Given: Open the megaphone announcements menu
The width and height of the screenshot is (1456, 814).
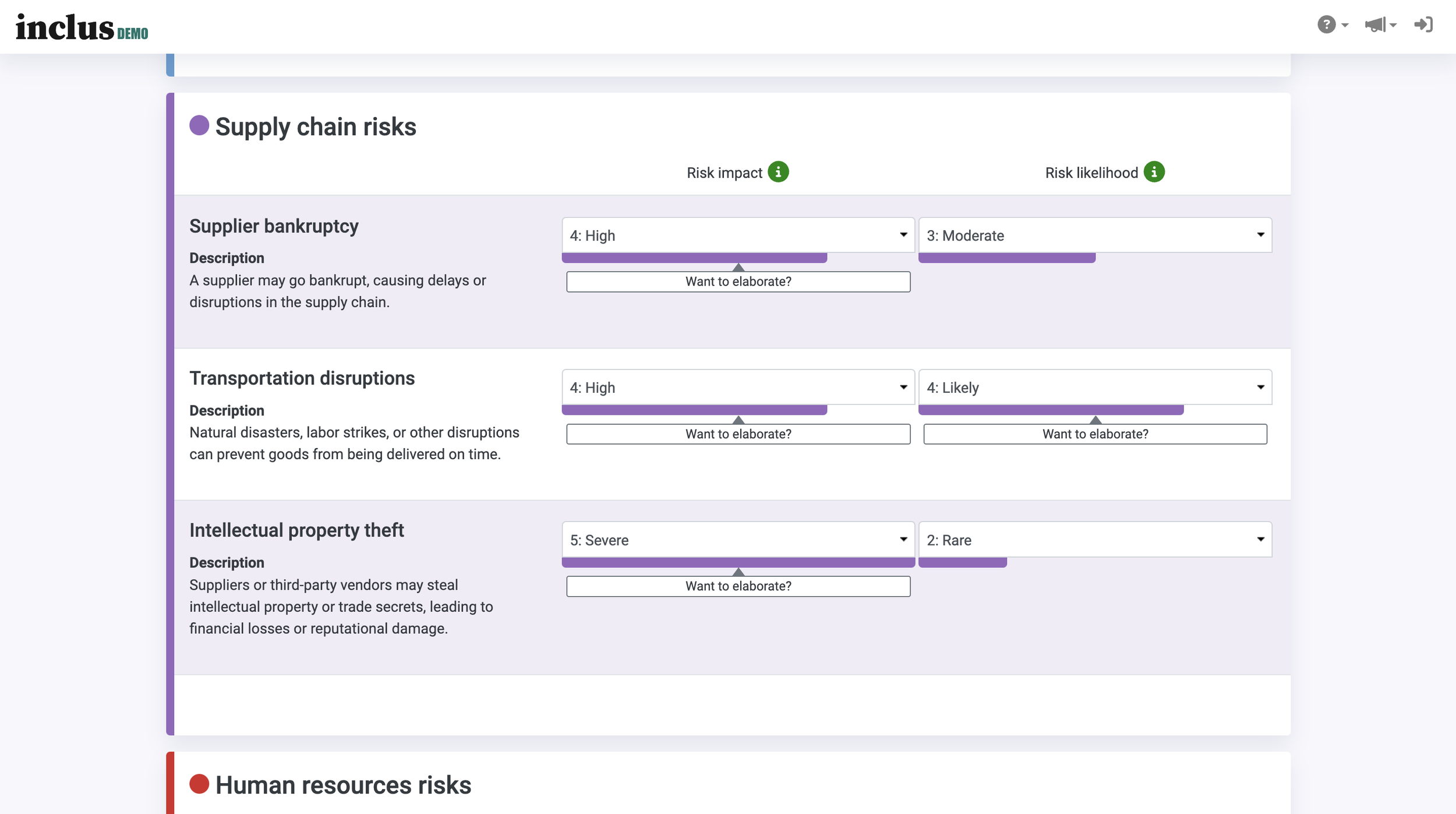Looking at the screenshot, I should coord(1379,24).
